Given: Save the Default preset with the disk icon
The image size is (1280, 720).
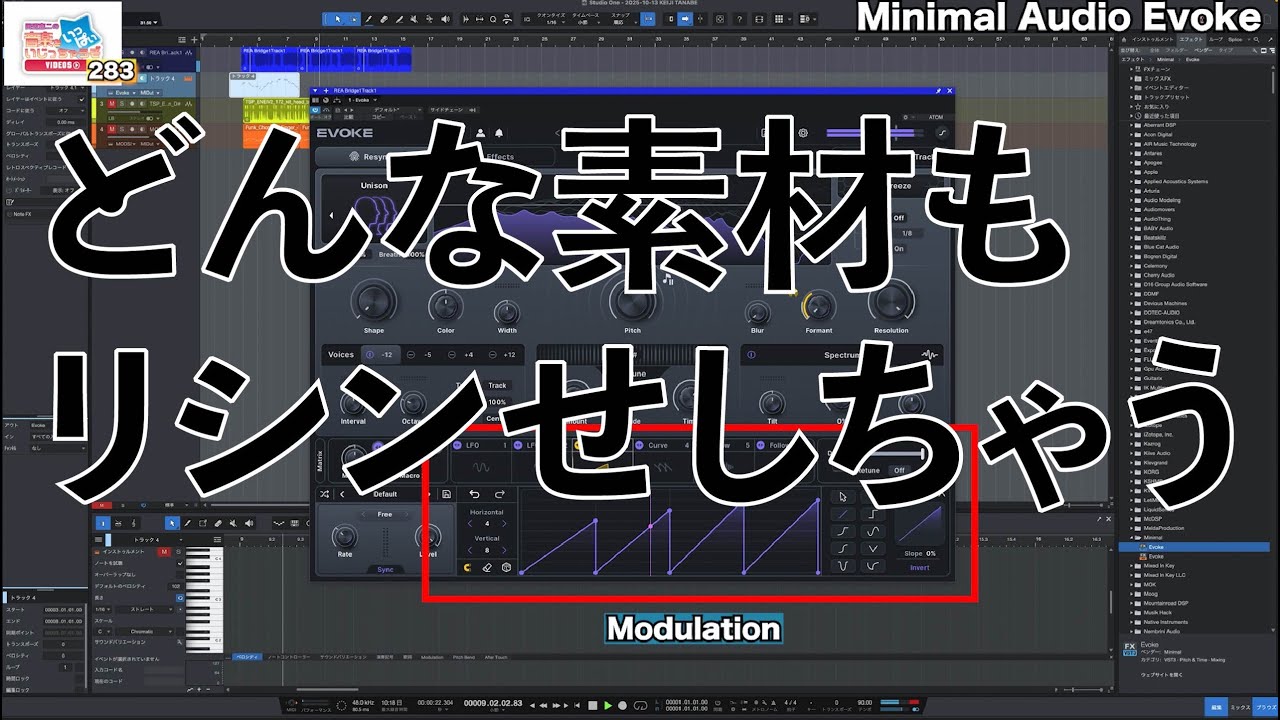Looking at the screenshot, I should tap(446, 494).
